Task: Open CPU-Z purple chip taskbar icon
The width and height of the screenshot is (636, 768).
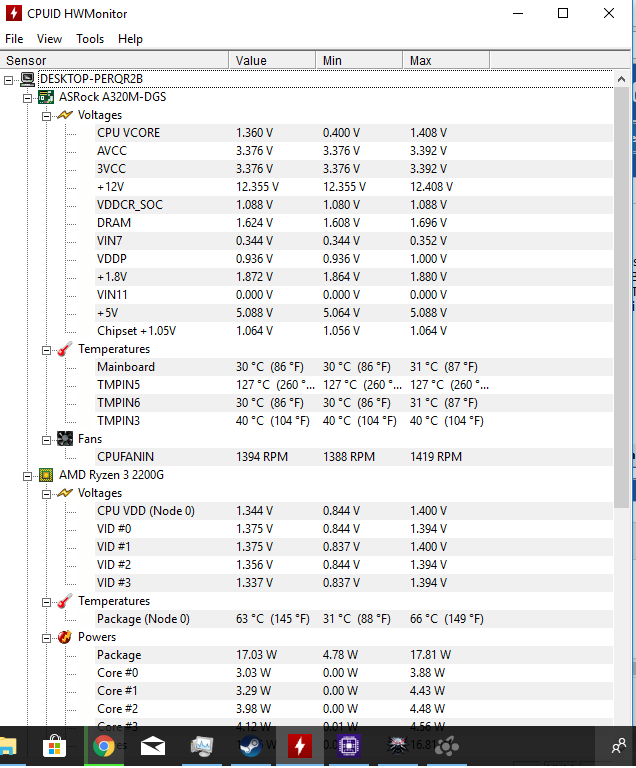Action: (349, 746)
